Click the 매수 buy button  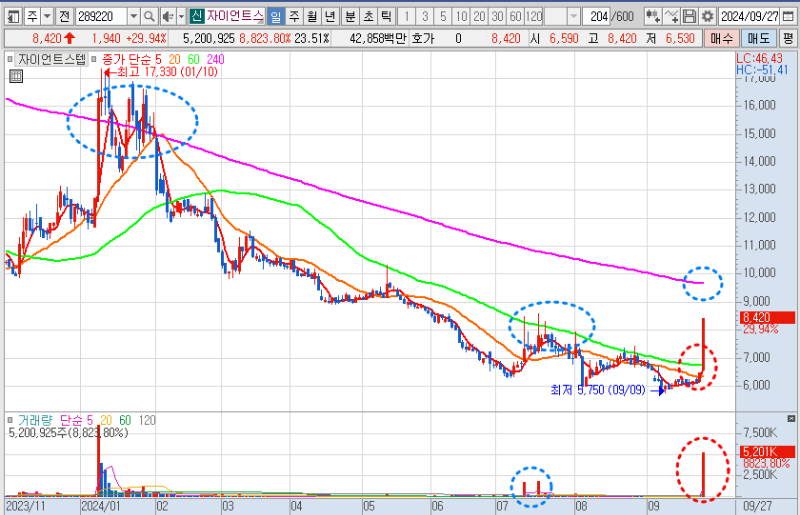pyautogui.click(x=721, y=38)
